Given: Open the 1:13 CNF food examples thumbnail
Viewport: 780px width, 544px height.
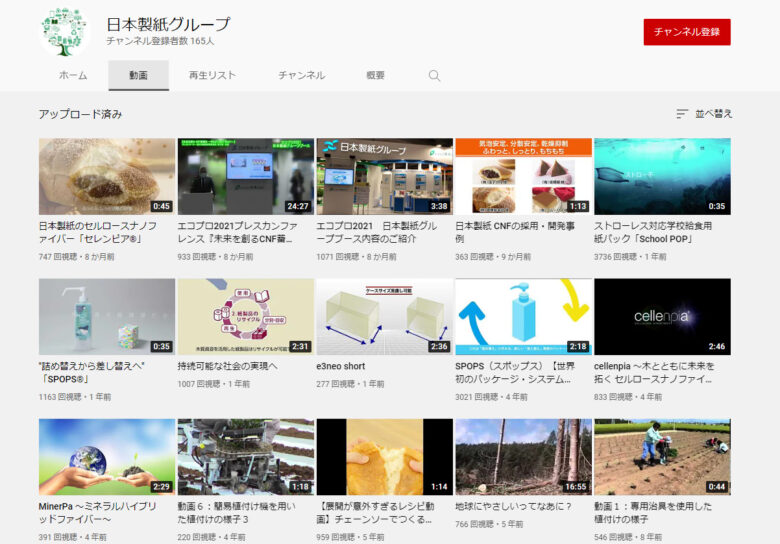Looking at the screenshot, I should coord(523,177).
